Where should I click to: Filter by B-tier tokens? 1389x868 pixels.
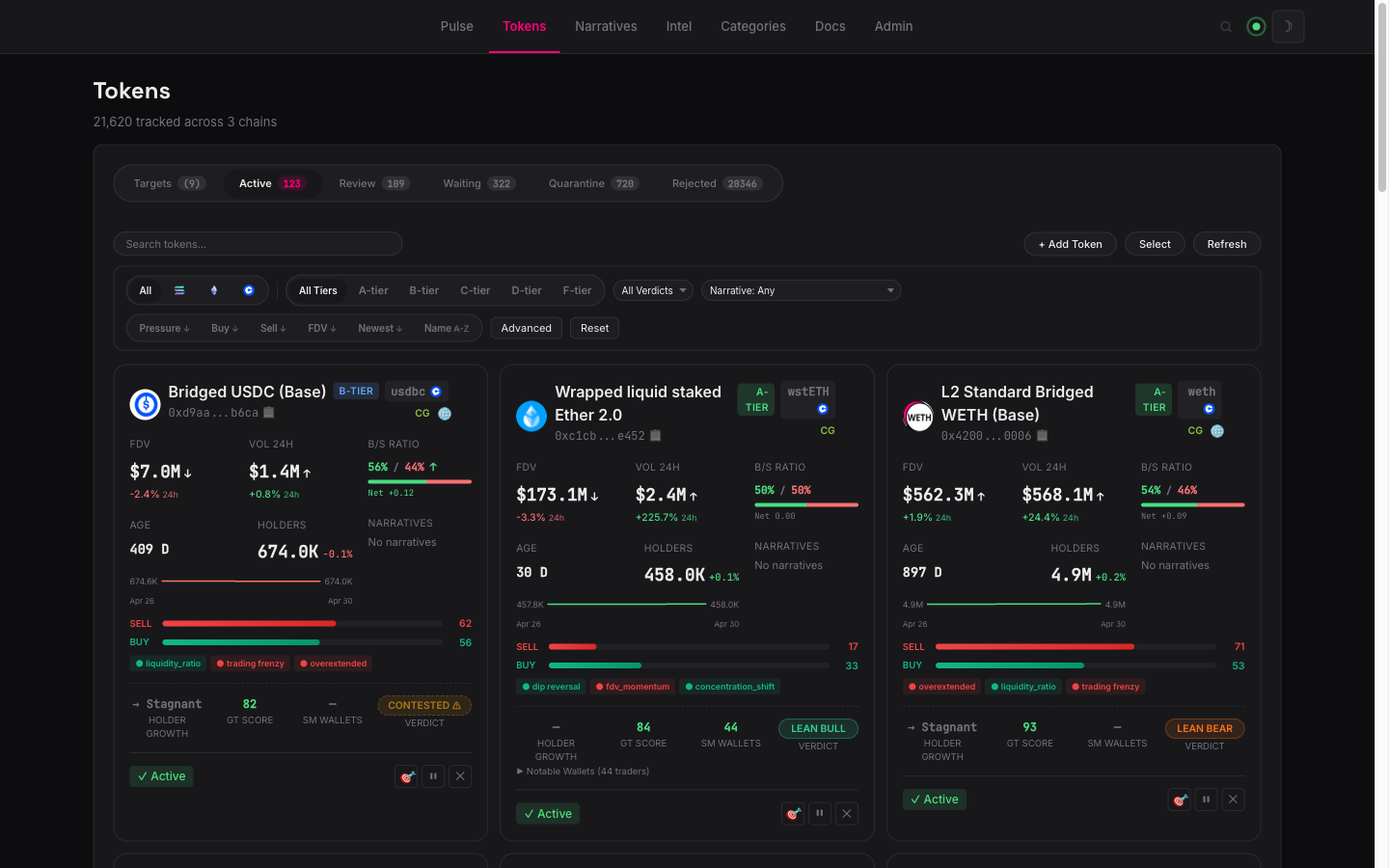[424, 290]
